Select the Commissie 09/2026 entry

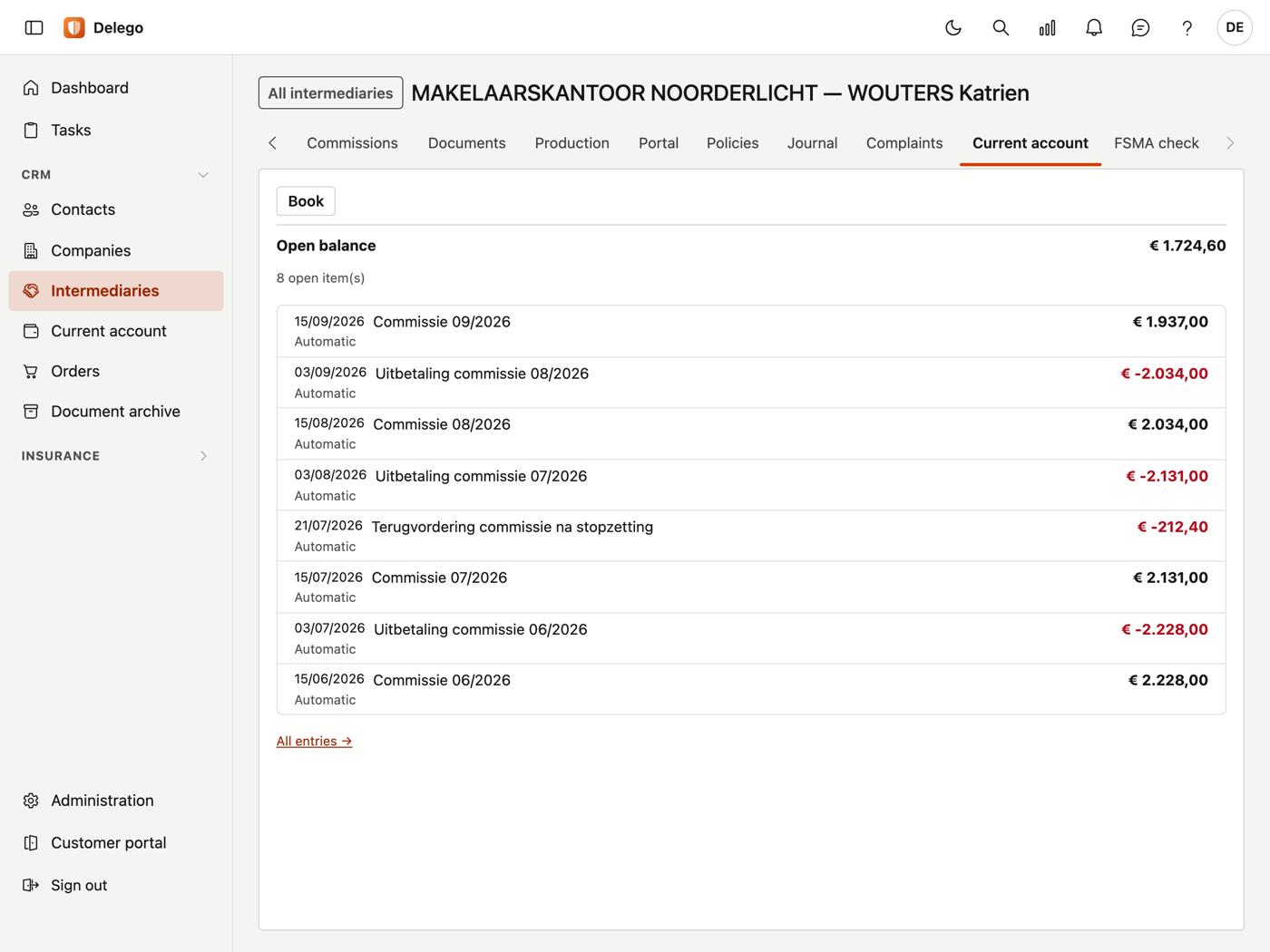751,331
